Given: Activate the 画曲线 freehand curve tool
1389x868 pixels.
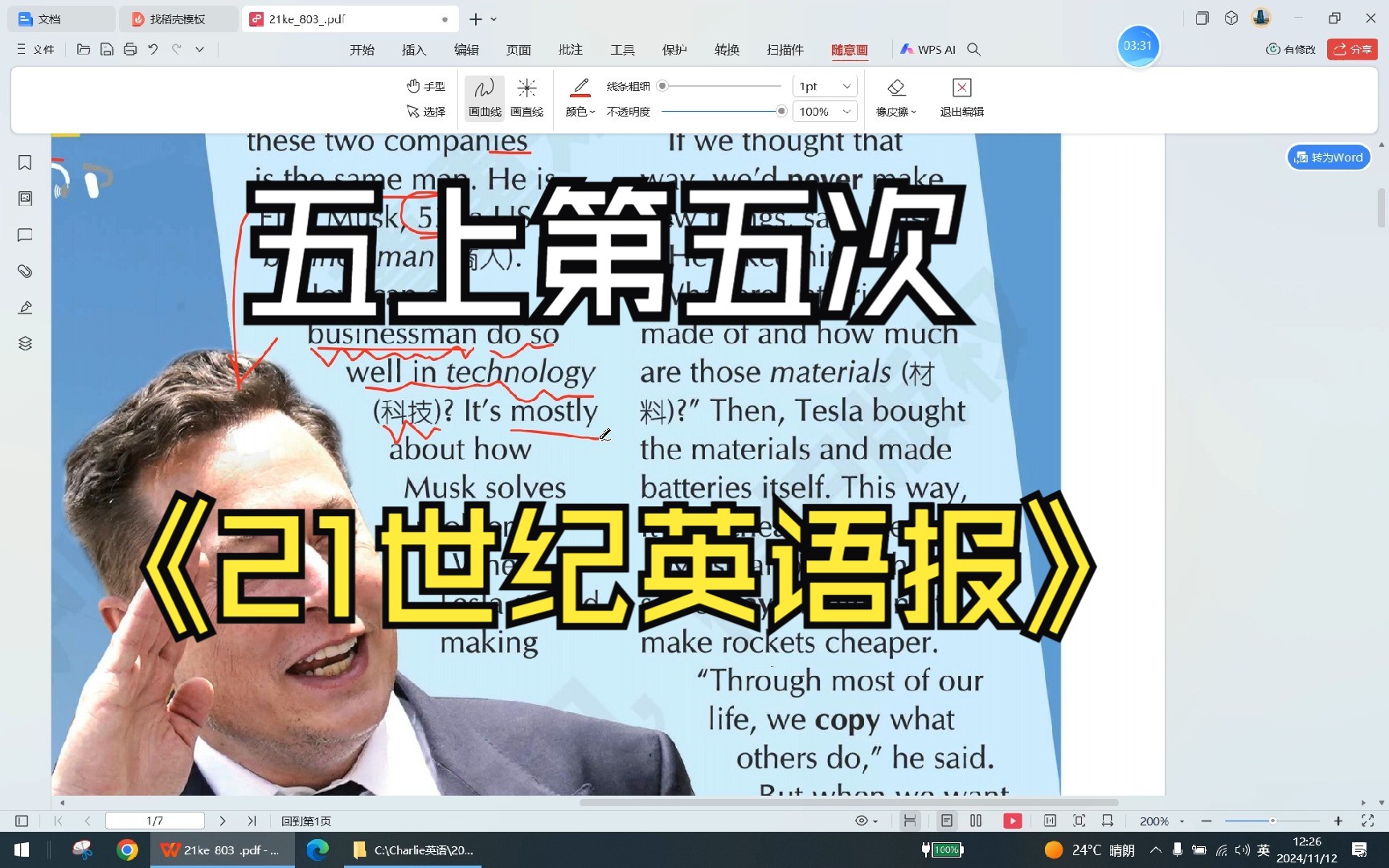Looking at the screenshot, I should pyautogui.click(x=485, y=98).
